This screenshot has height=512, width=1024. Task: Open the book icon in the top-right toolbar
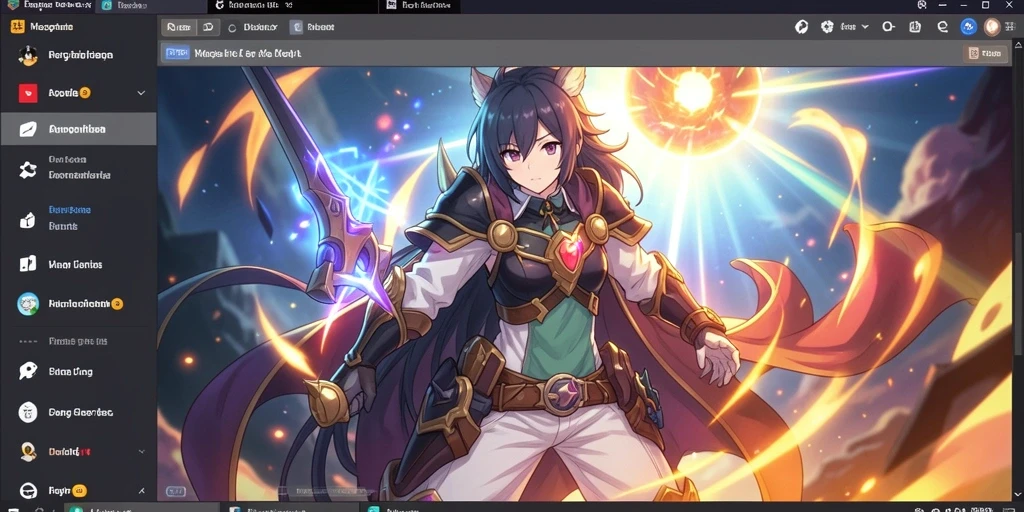pos(915,27)
